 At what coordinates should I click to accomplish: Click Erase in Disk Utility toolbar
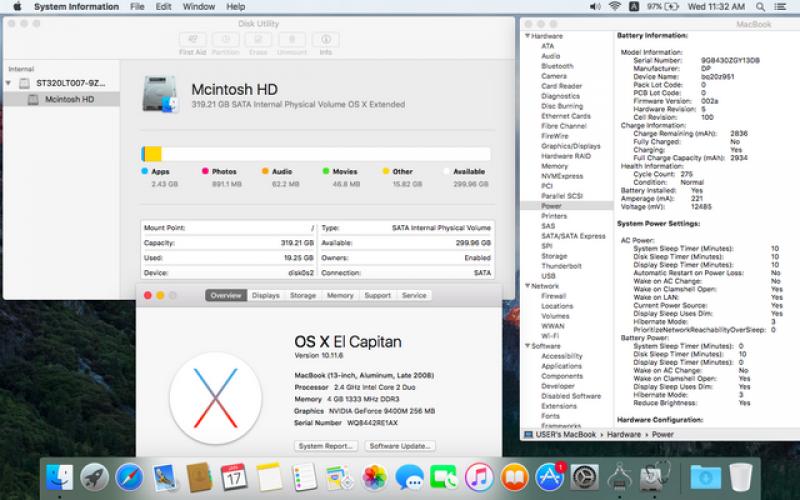click(x=259, y=44)
